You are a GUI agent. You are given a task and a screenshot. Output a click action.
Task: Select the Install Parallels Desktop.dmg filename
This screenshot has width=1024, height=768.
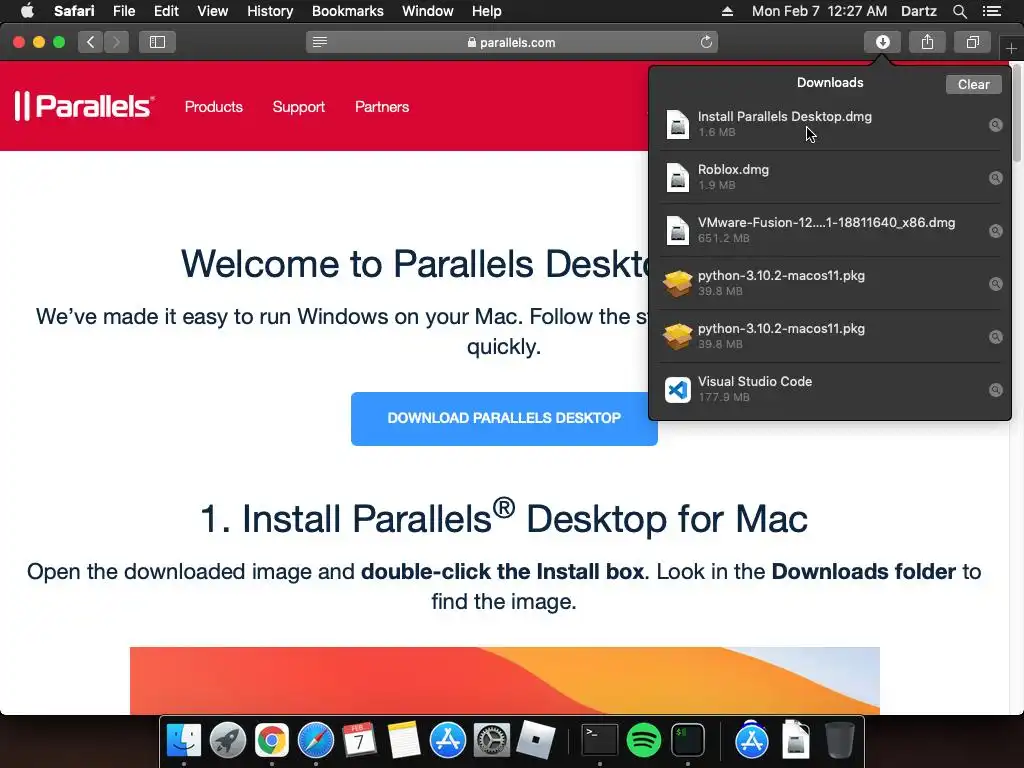(784, 116)
